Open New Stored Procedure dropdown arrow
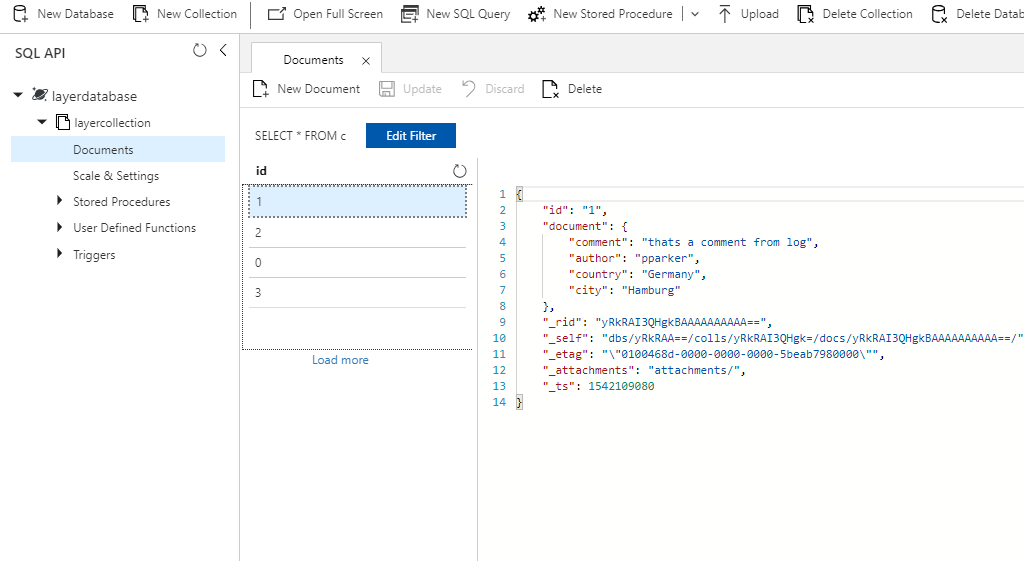This screenshot has width=1024, height=561. (696, 14)
